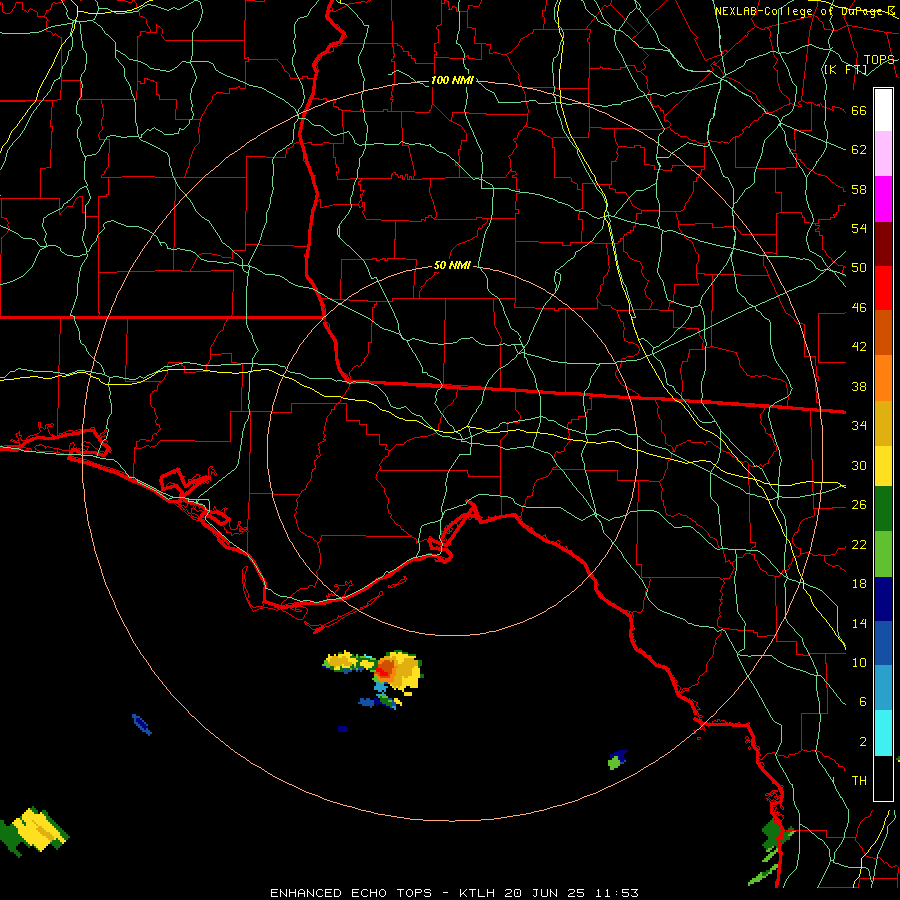Select the light blue legend swatch
Image resolution: width=900 pixels, height=900 pixels.
[x=883, y=688]
